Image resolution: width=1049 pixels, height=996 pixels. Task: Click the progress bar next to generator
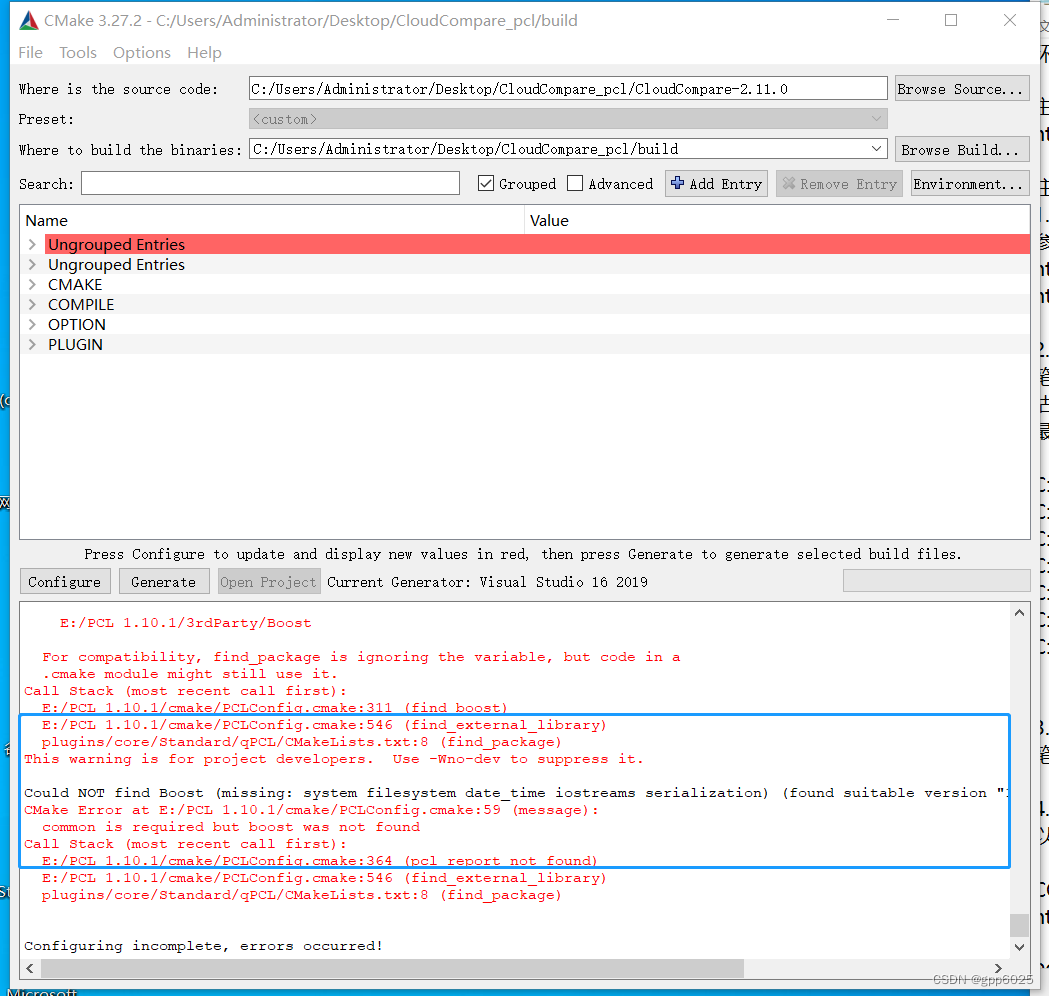pyautogui.click(x=936, y=581)
